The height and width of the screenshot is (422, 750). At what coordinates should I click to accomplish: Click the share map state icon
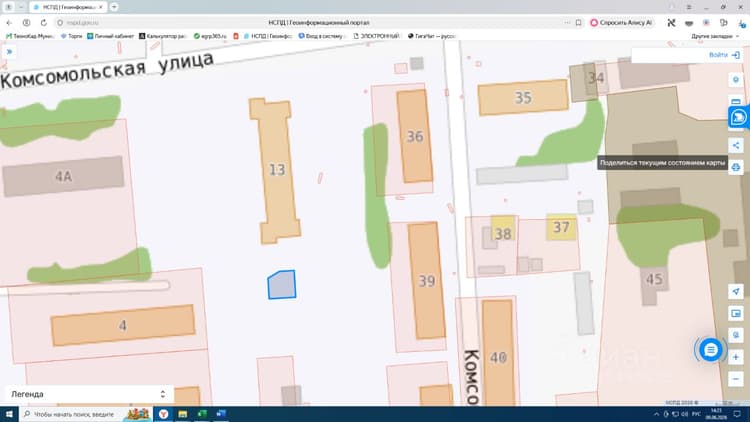(x=736, y=145)
